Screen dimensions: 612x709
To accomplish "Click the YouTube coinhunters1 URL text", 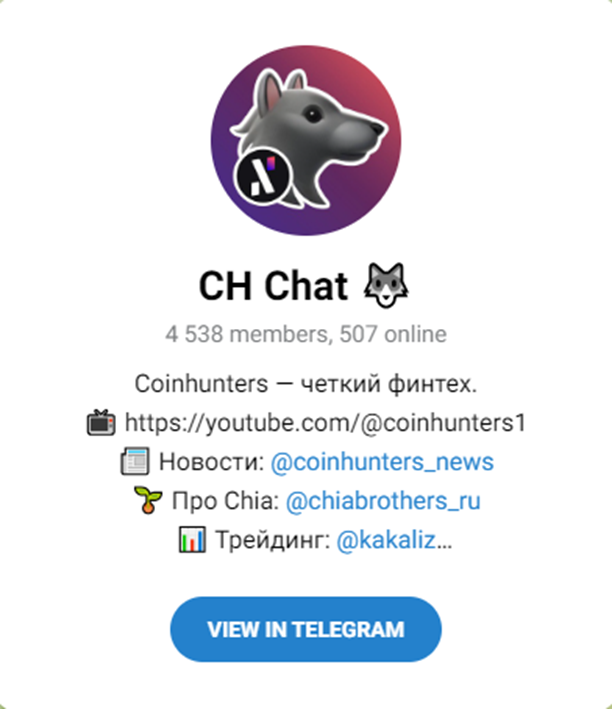I will point(326,423).
